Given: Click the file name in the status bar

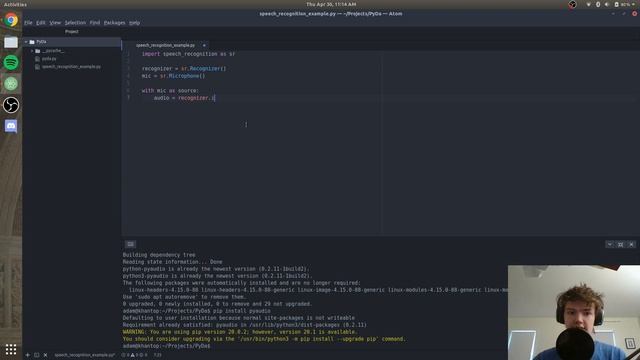Looking at the screenshot, I should [x=84, y=355].
